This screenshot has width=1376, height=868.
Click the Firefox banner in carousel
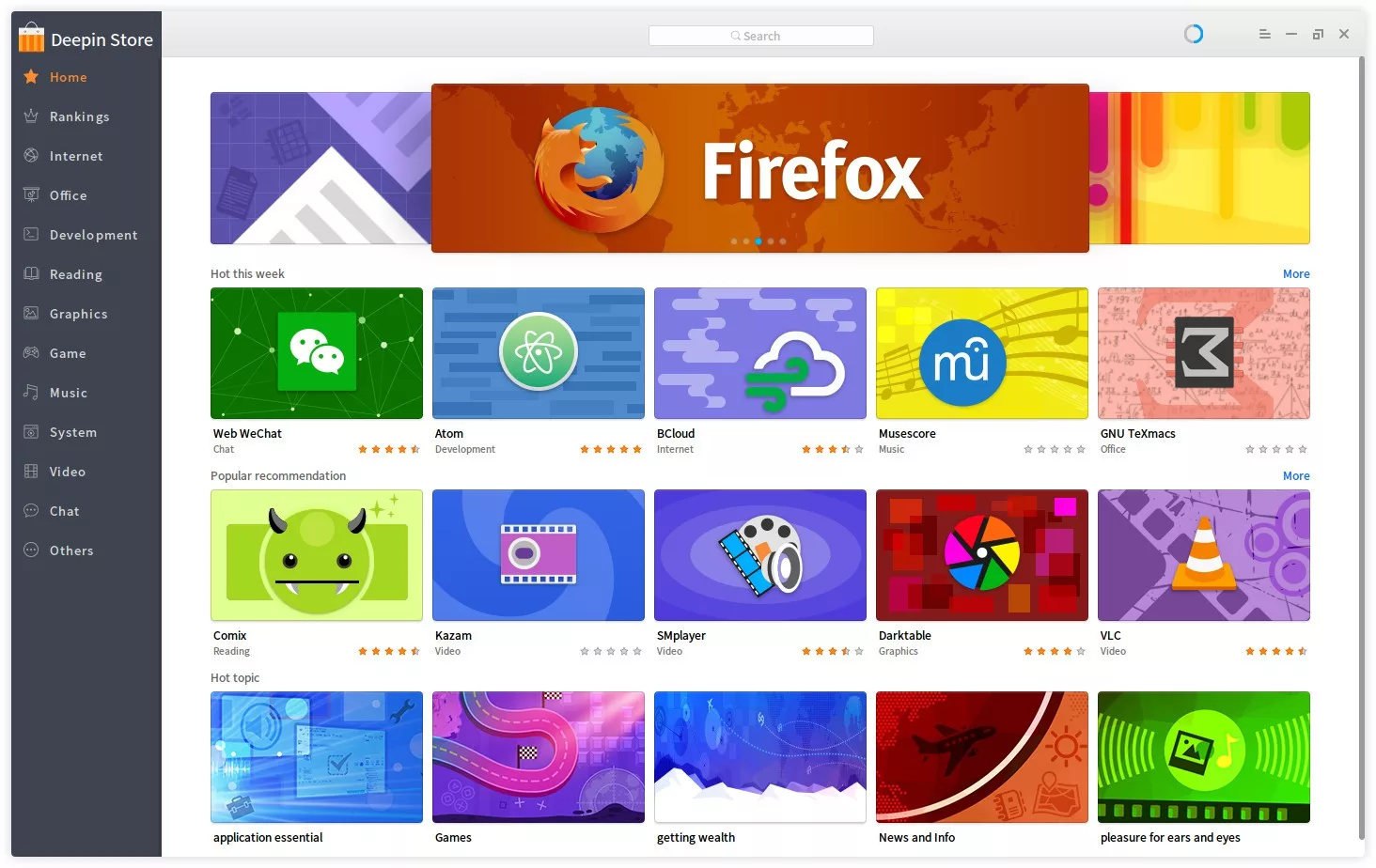(x=760, y=168)
